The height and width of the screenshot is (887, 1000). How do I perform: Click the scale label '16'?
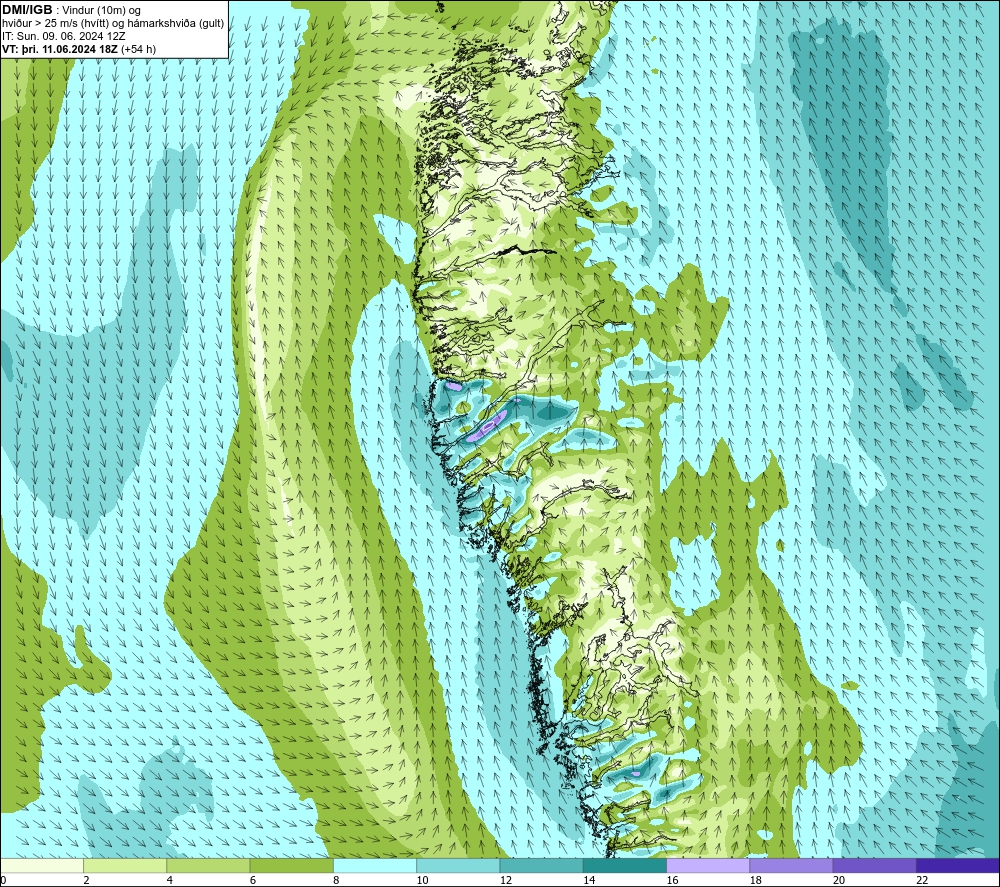[672, 880]
